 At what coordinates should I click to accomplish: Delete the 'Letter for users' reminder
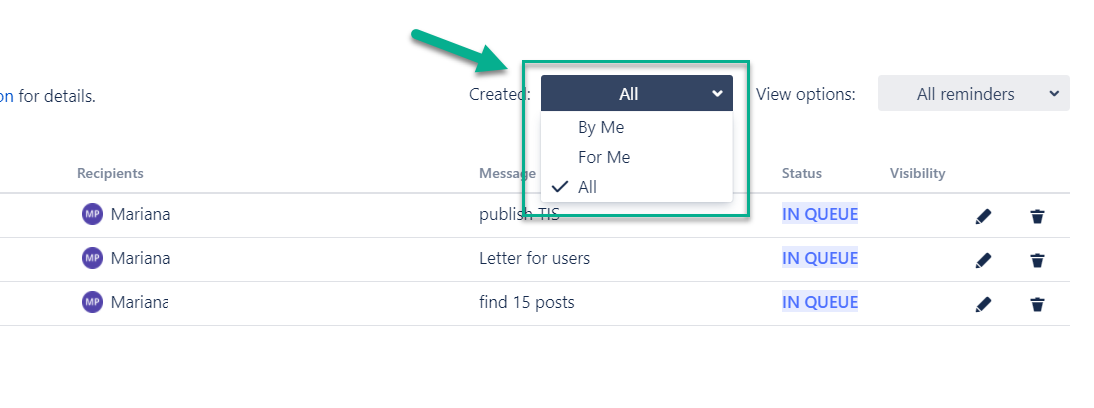pyautogui.click(x=1038, y=260)
